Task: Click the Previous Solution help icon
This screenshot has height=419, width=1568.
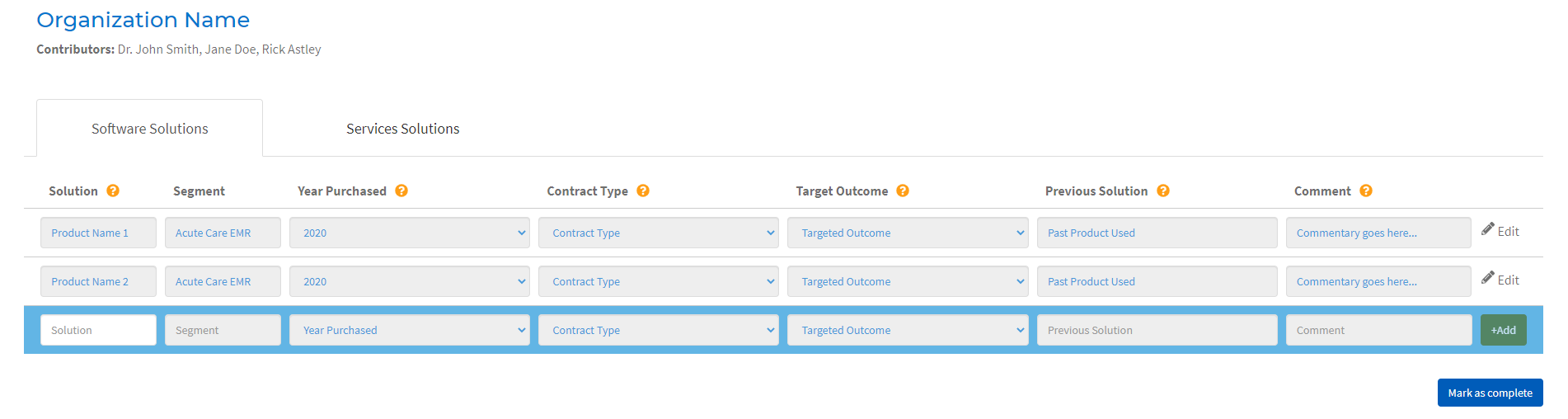Action: point(1163,191)
